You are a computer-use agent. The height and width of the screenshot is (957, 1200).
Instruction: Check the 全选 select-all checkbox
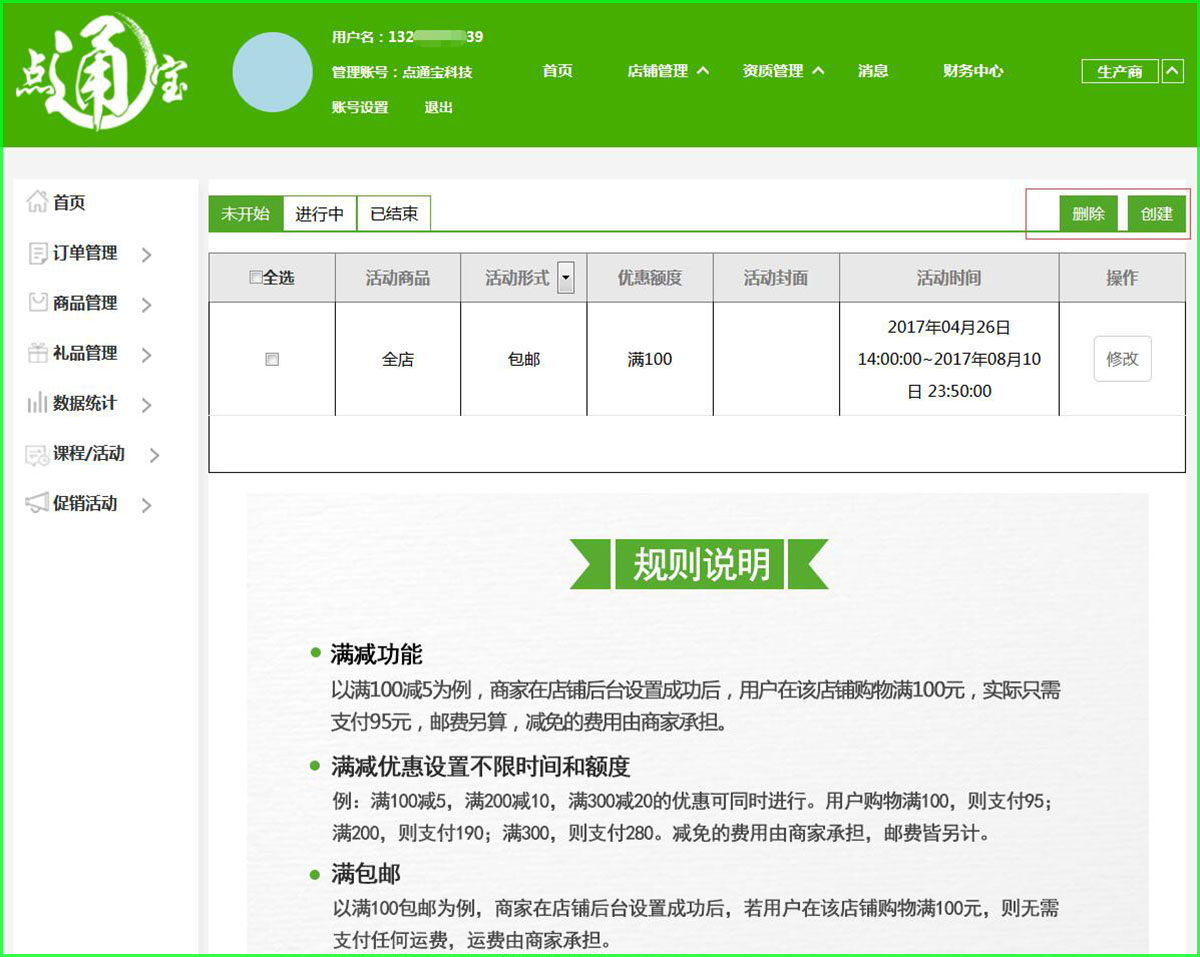pos(256,278)
